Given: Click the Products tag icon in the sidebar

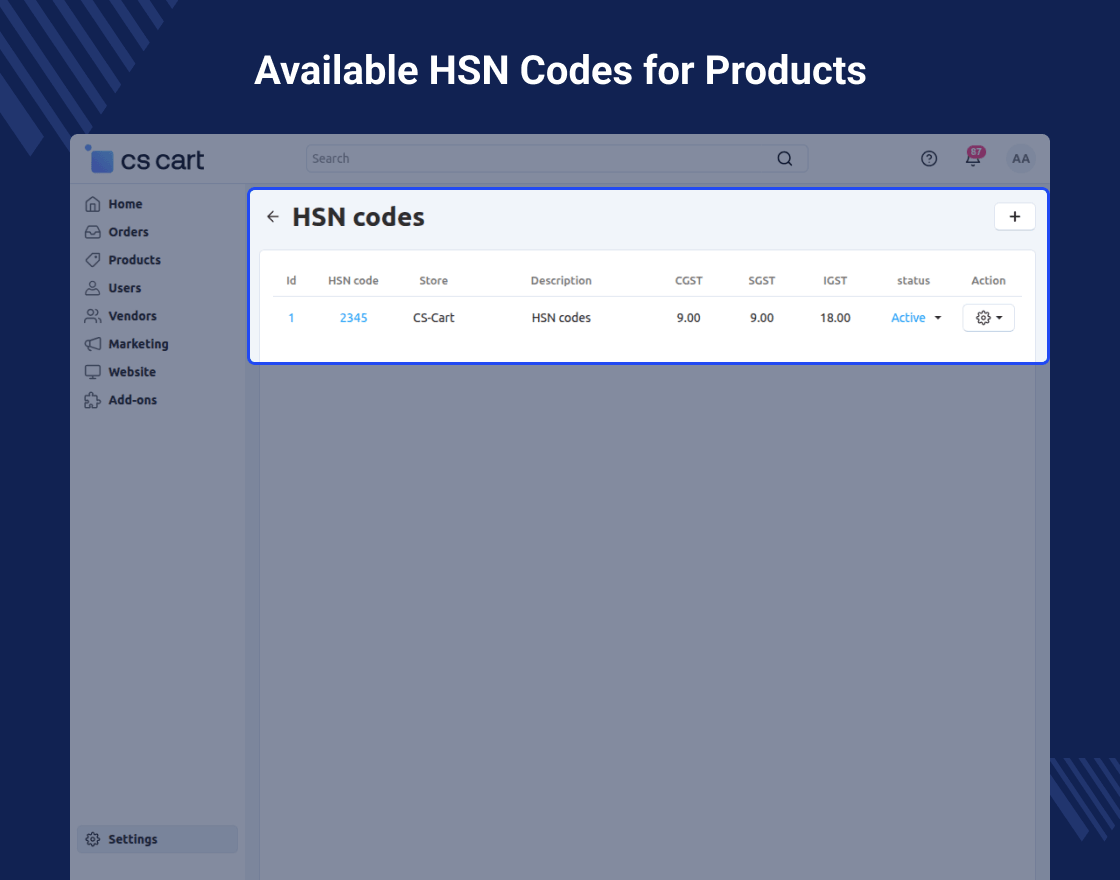Looking at the screenshot, I should click(x=93, y=260).
